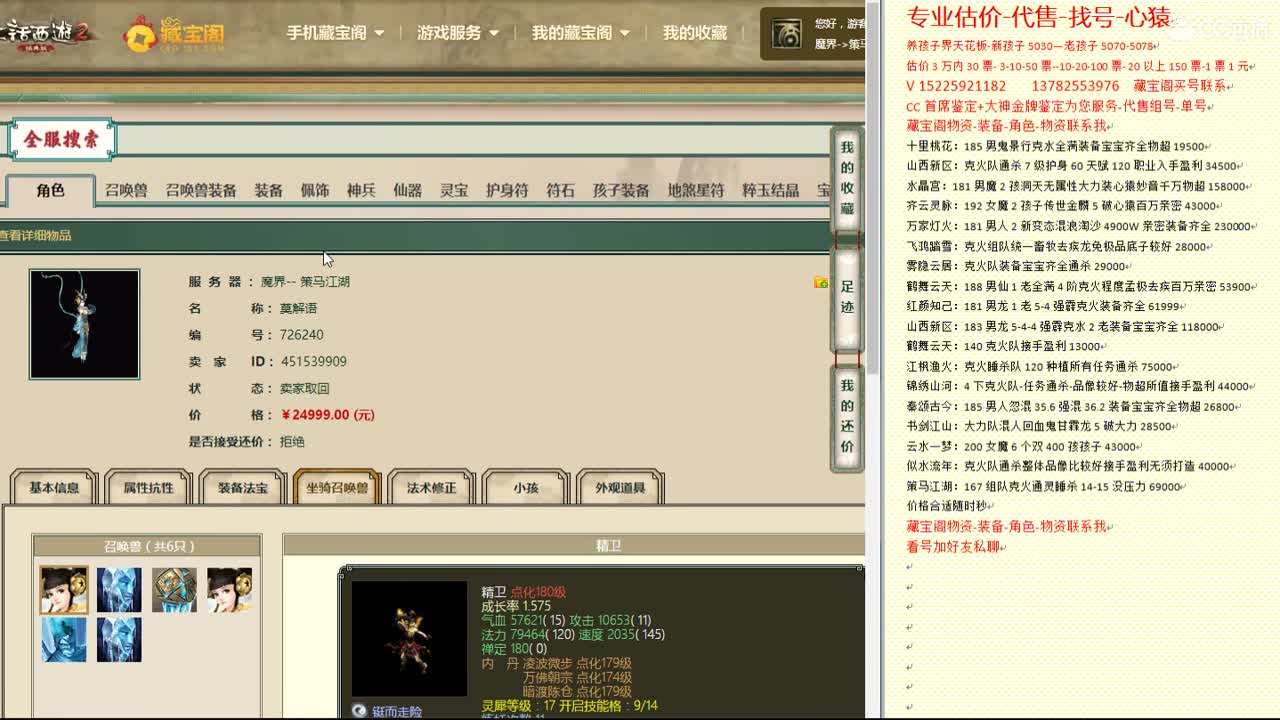
Task: Click the character name 莫解语
Action: pyautogui.click(x=298, y=308)
